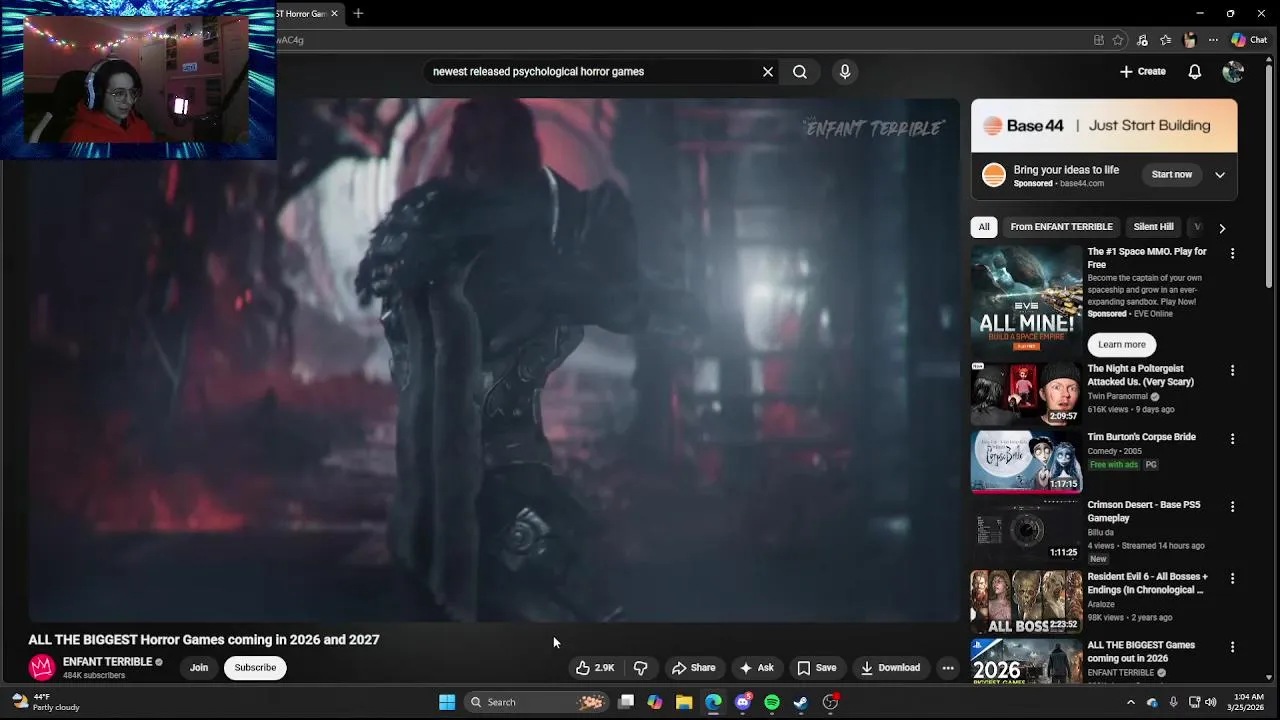Open new browser tab with plus
The height and width of the screenshot is (720, 1280).
[358, 13]
